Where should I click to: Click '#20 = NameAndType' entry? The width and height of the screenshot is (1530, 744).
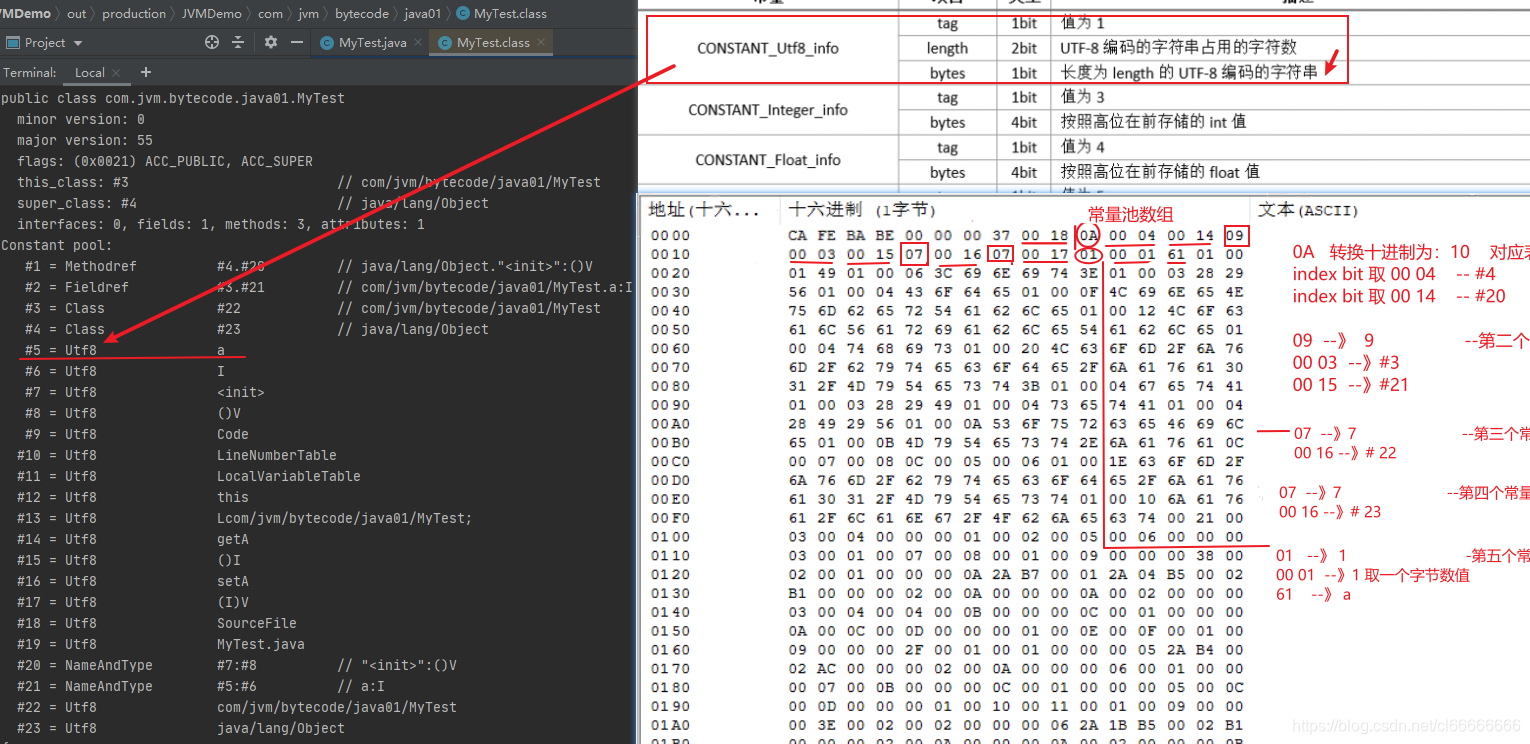236,665
